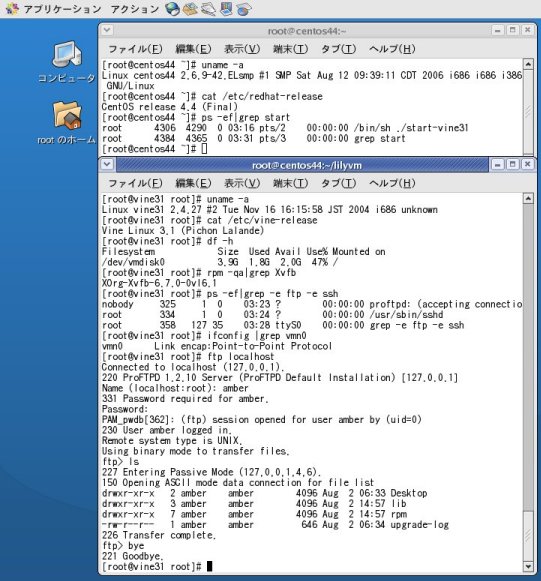Click '220 ProFTPD 1.2.10 Server' banner line
The image size is (541, 581).
[280, 378]
